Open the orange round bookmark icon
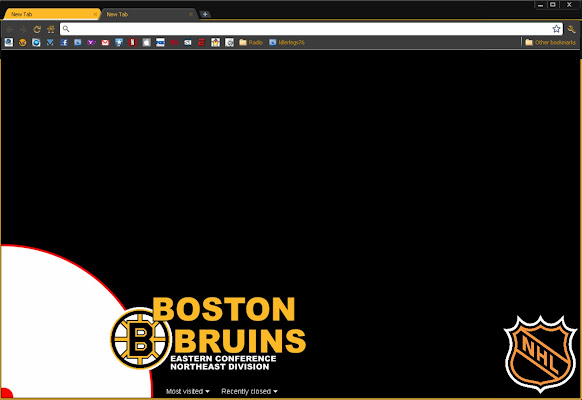This screenshot has width=582, height=400. click(23, 42)
